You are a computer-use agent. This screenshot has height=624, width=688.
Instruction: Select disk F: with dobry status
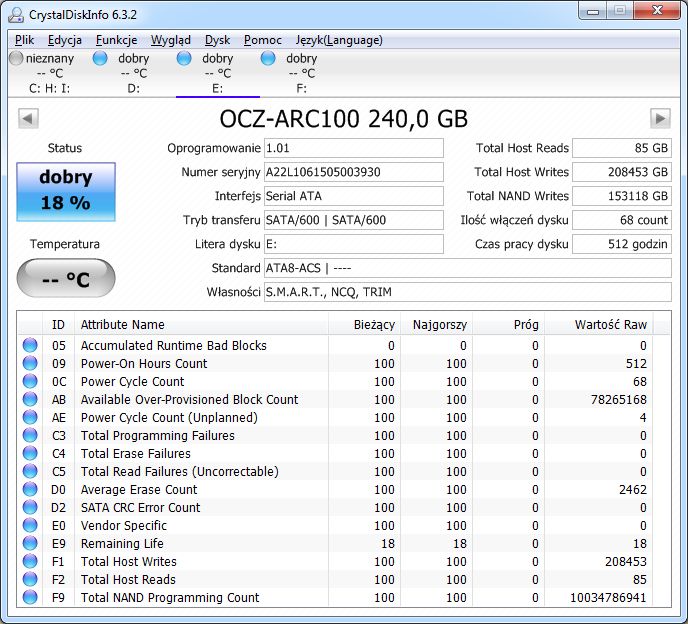click(x=301, y=73)
